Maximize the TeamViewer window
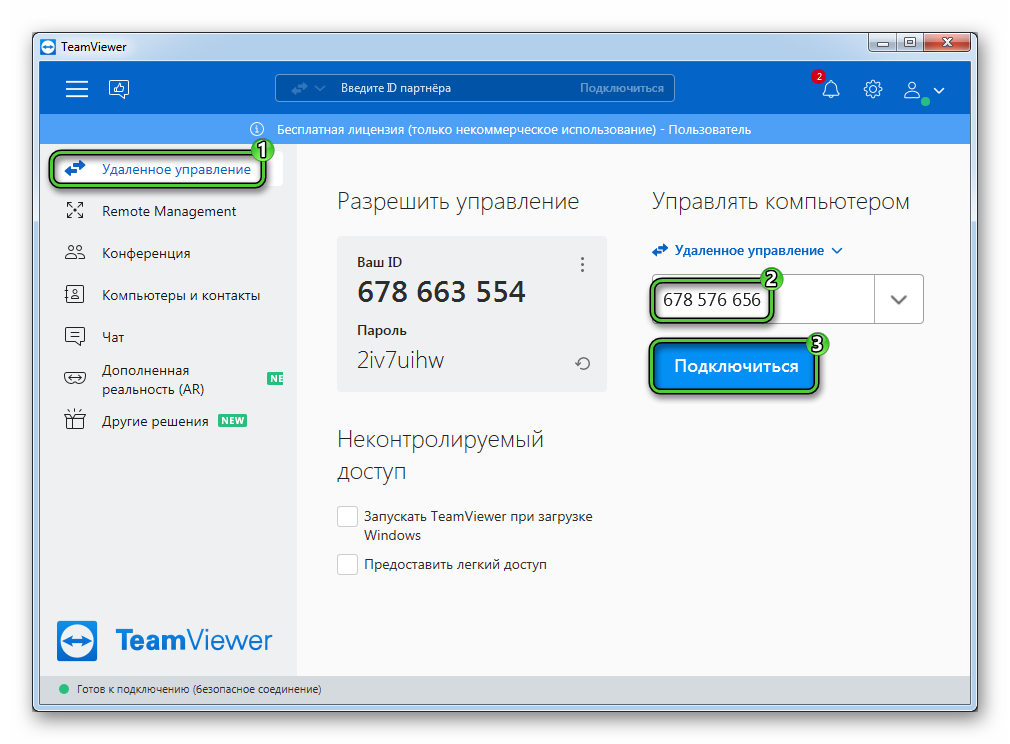This screenshot has height=744, width=1010. click(x=910, y=43)
